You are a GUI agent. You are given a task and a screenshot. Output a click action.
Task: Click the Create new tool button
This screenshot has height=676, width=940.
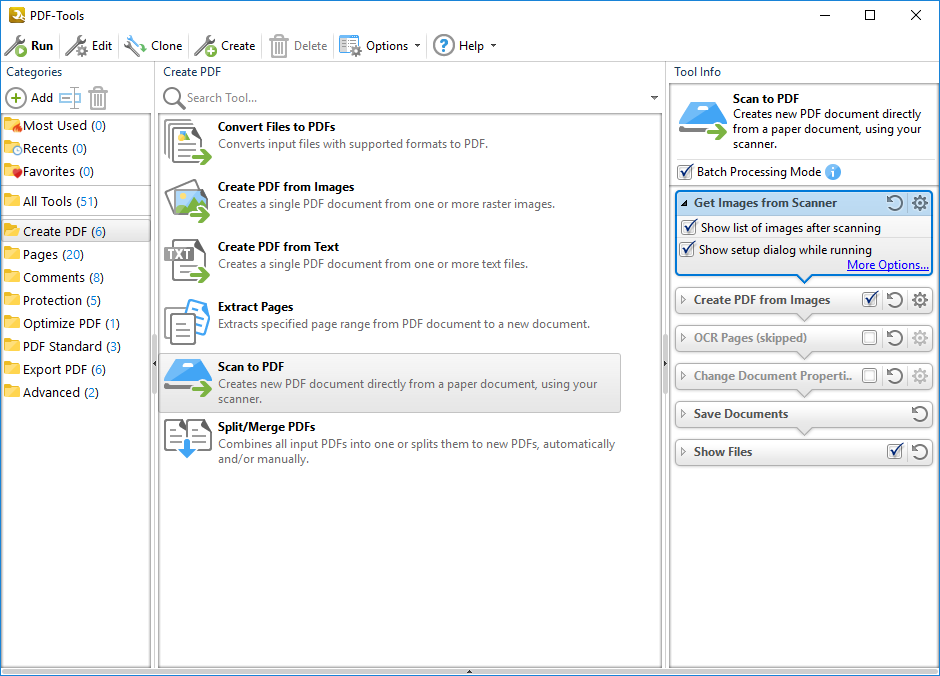(225, 46)
